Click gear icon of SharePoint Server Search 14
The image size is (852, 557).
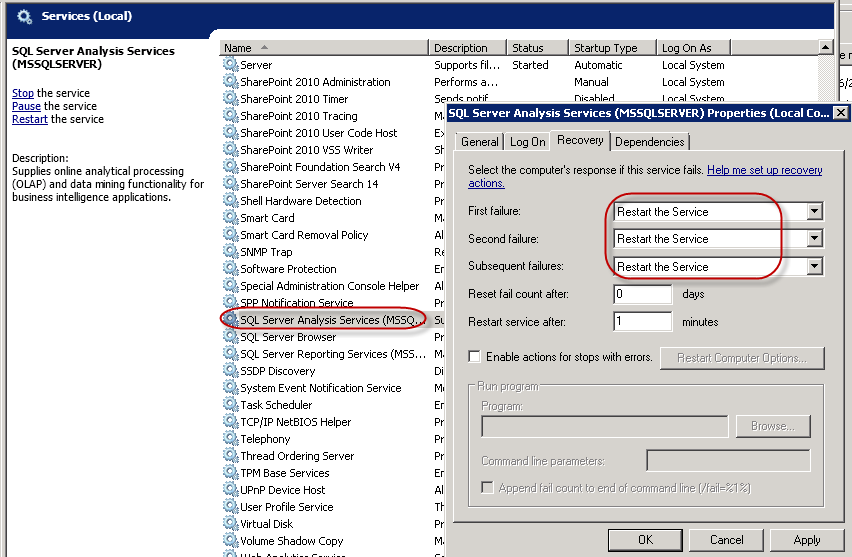230,184
